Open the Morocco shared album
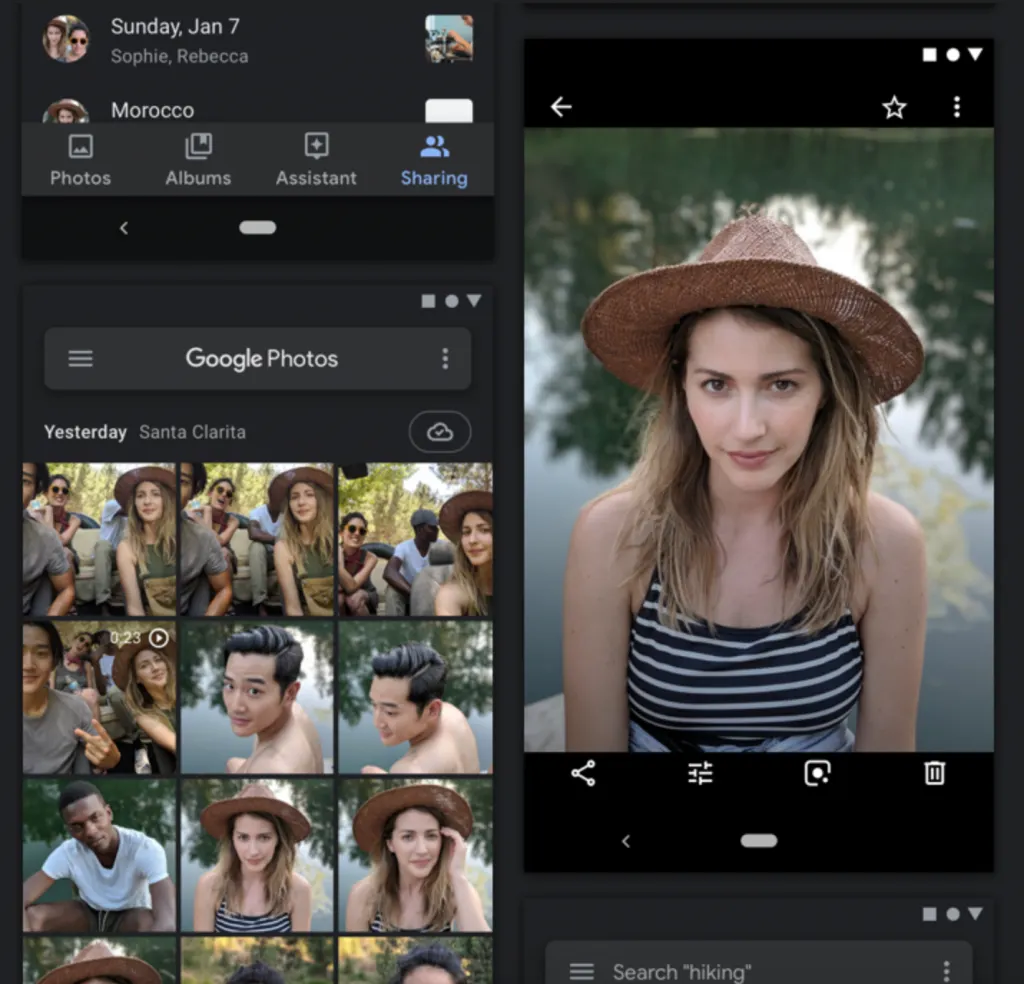This screenshot has width=1024, height=984. click(152, 110)
